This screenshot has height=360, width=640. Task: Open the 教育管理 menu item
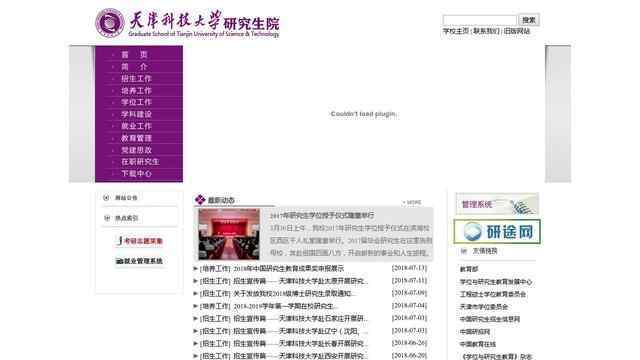[x=136, y=138]
